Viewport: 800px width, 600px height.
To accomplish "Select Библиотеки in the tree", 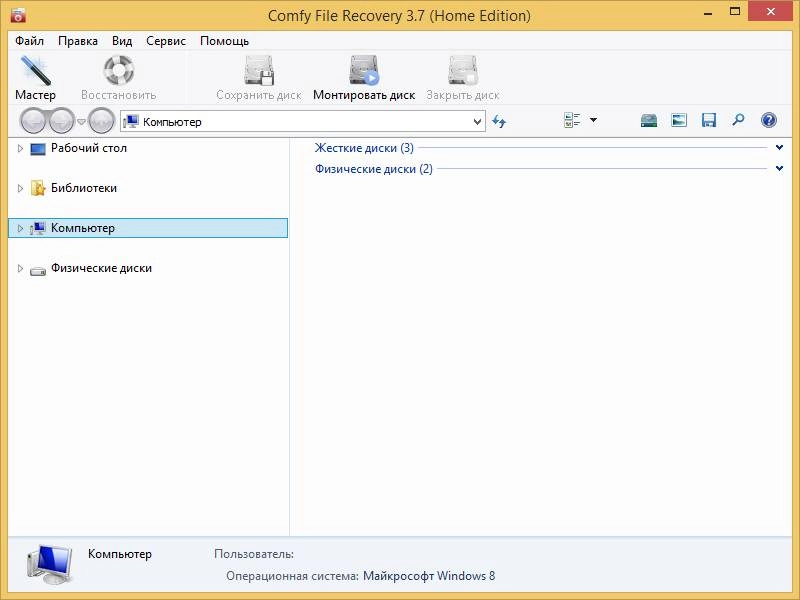I will click(x=84, y=188).
